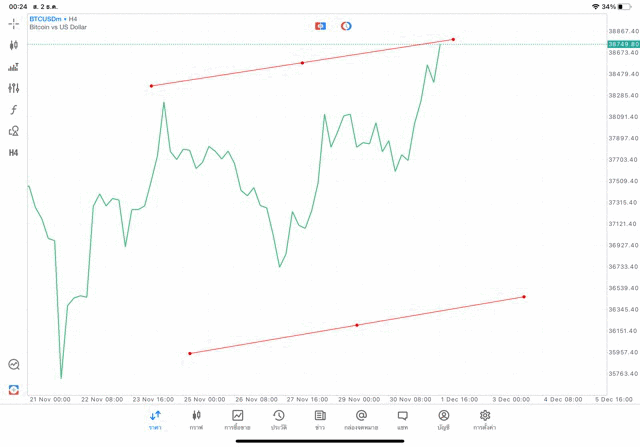Select the crosshair cursor tool
This screenshot has height=447, width=640.
pyautogui.click(x=14, y=23)
